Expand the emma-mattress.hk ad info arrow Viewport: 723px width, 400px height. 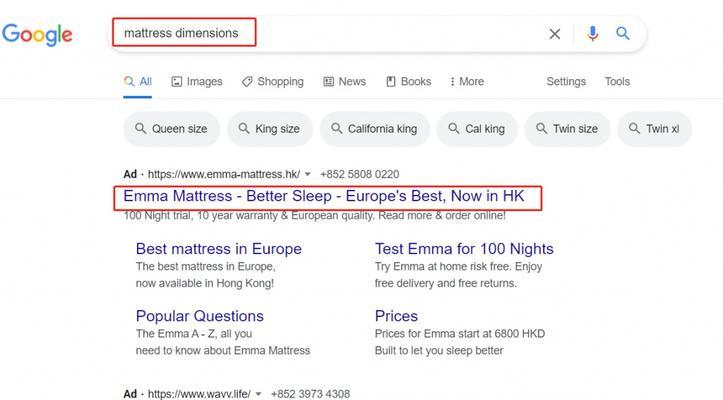[308, 174]
